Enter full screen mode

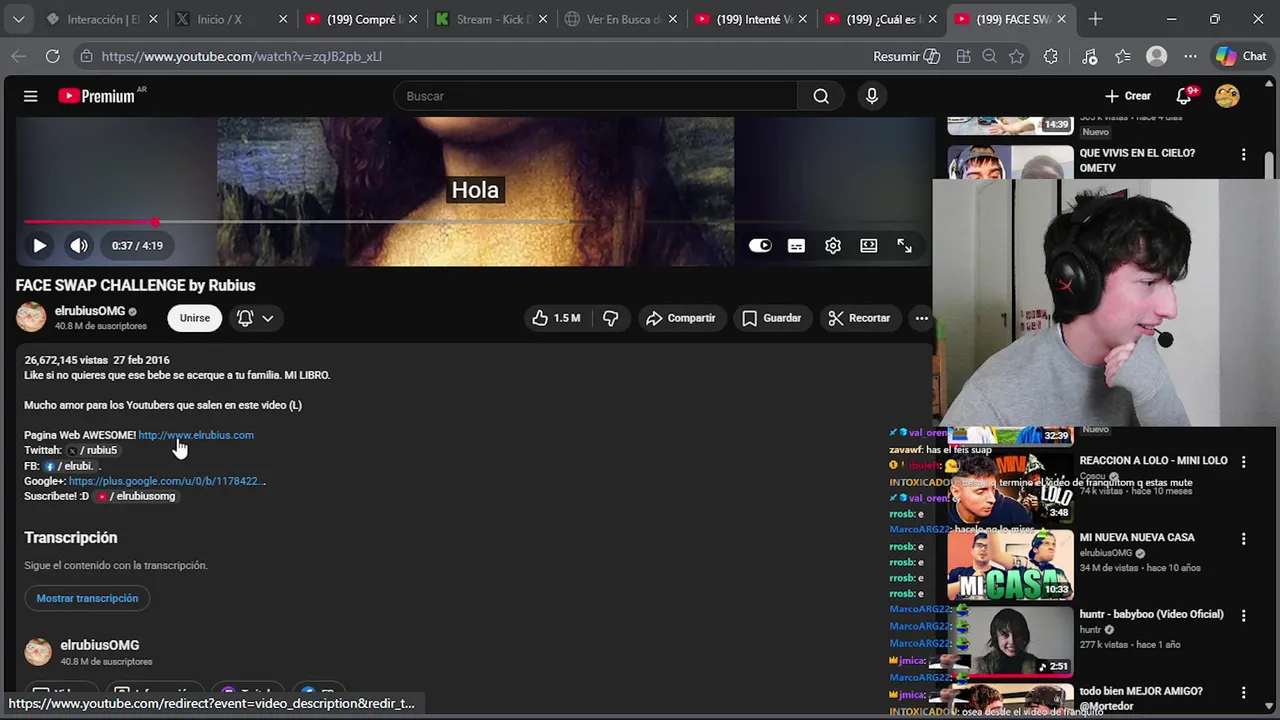point(904,245)
